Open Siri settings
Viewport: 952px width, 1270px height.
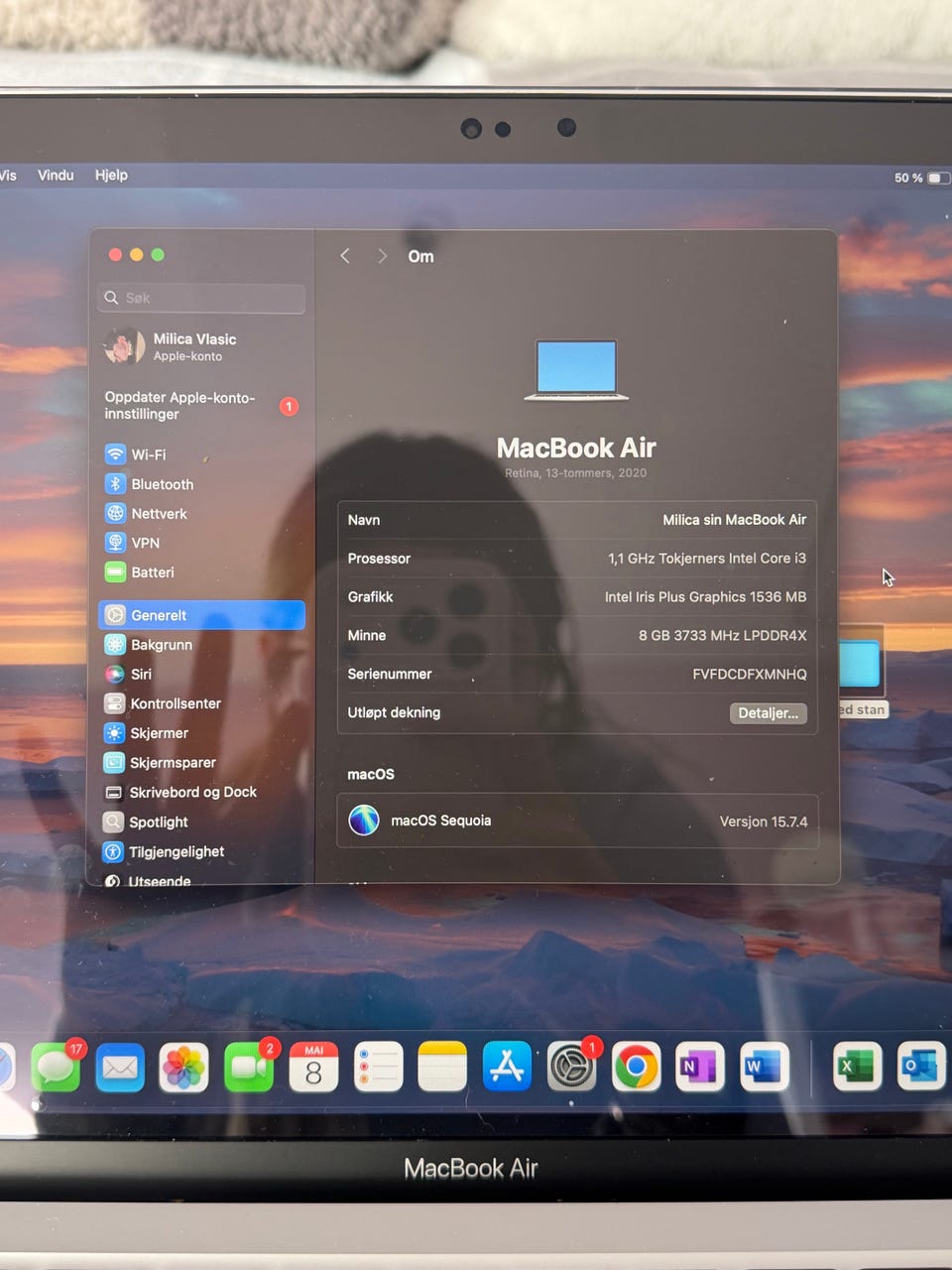[x=201, y=674]
